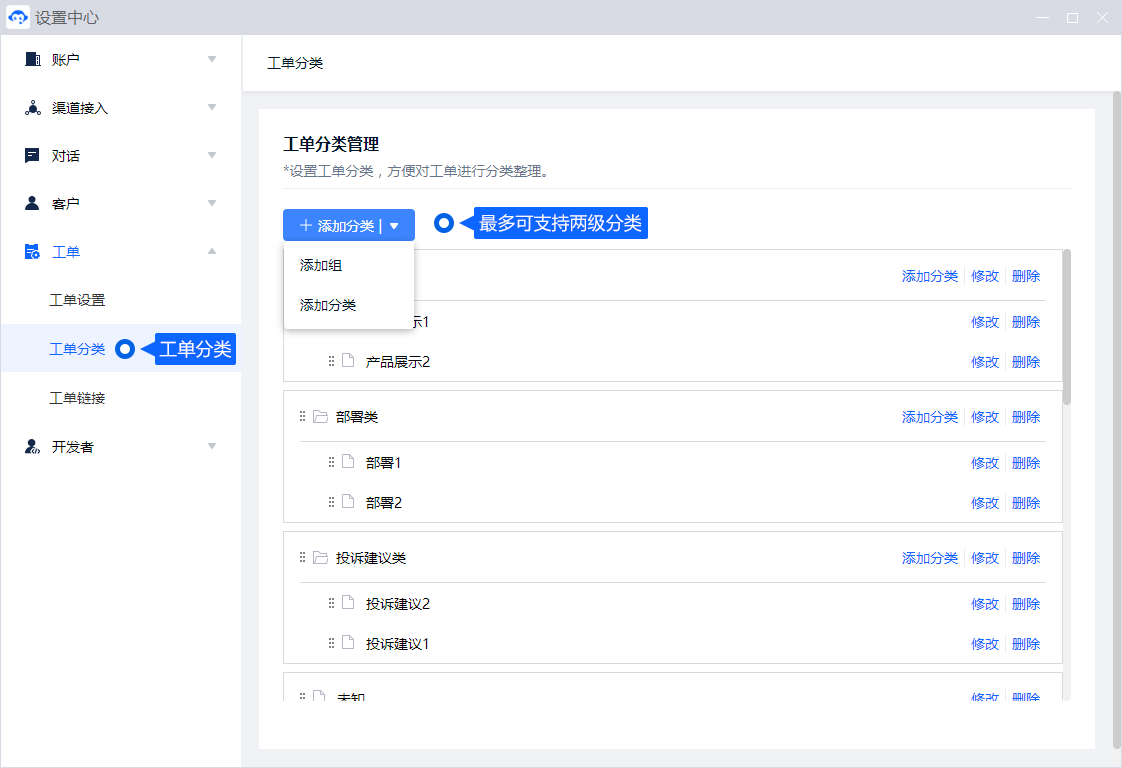The height and width of the screenshot is (768, 1122).
Task: Click the 工单 ticket icon in sidebar
Action: tap(32, 252)
